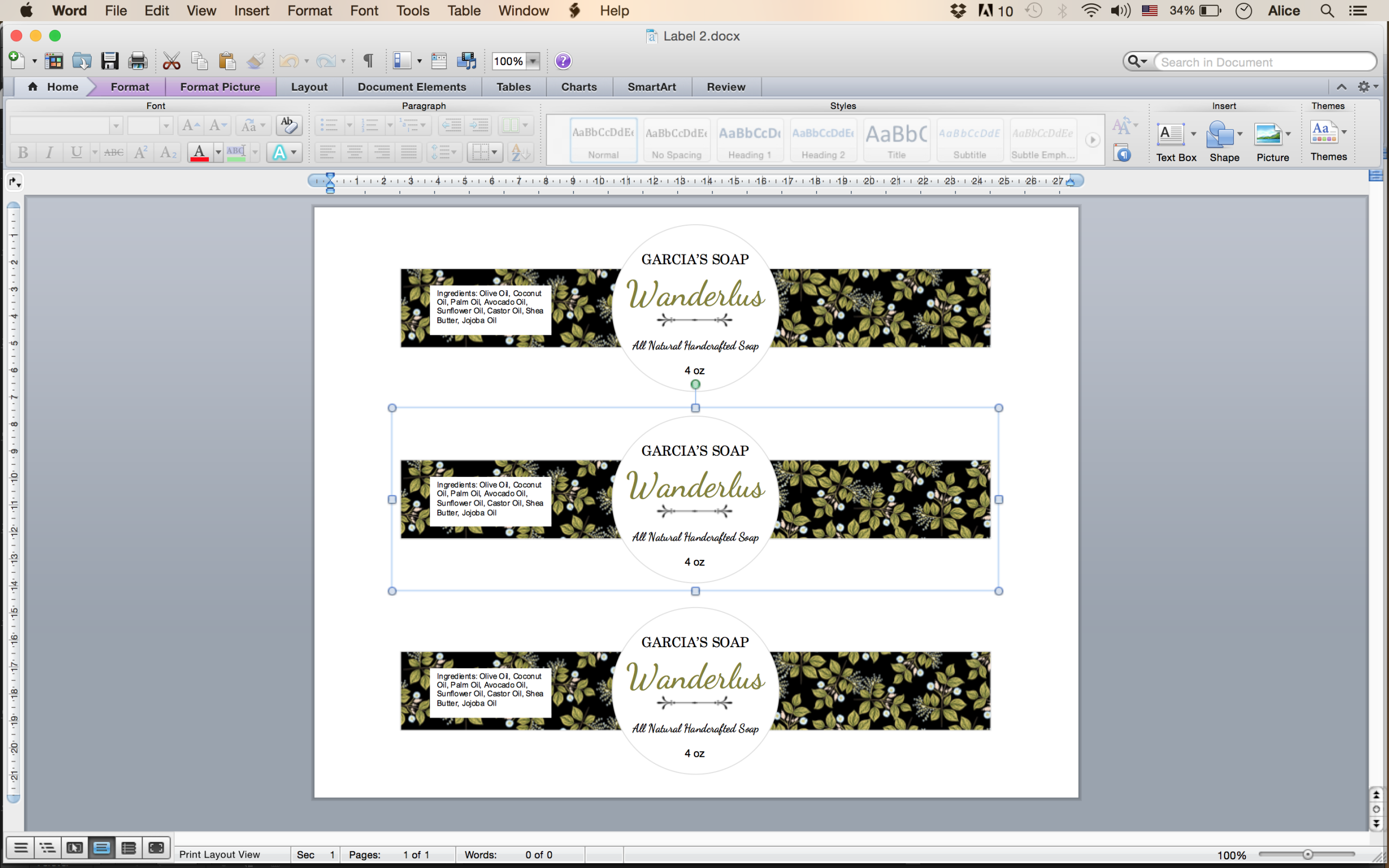Toggle Subscript formatting
The image size is (1389, 868).
click(x=168, y=152)
